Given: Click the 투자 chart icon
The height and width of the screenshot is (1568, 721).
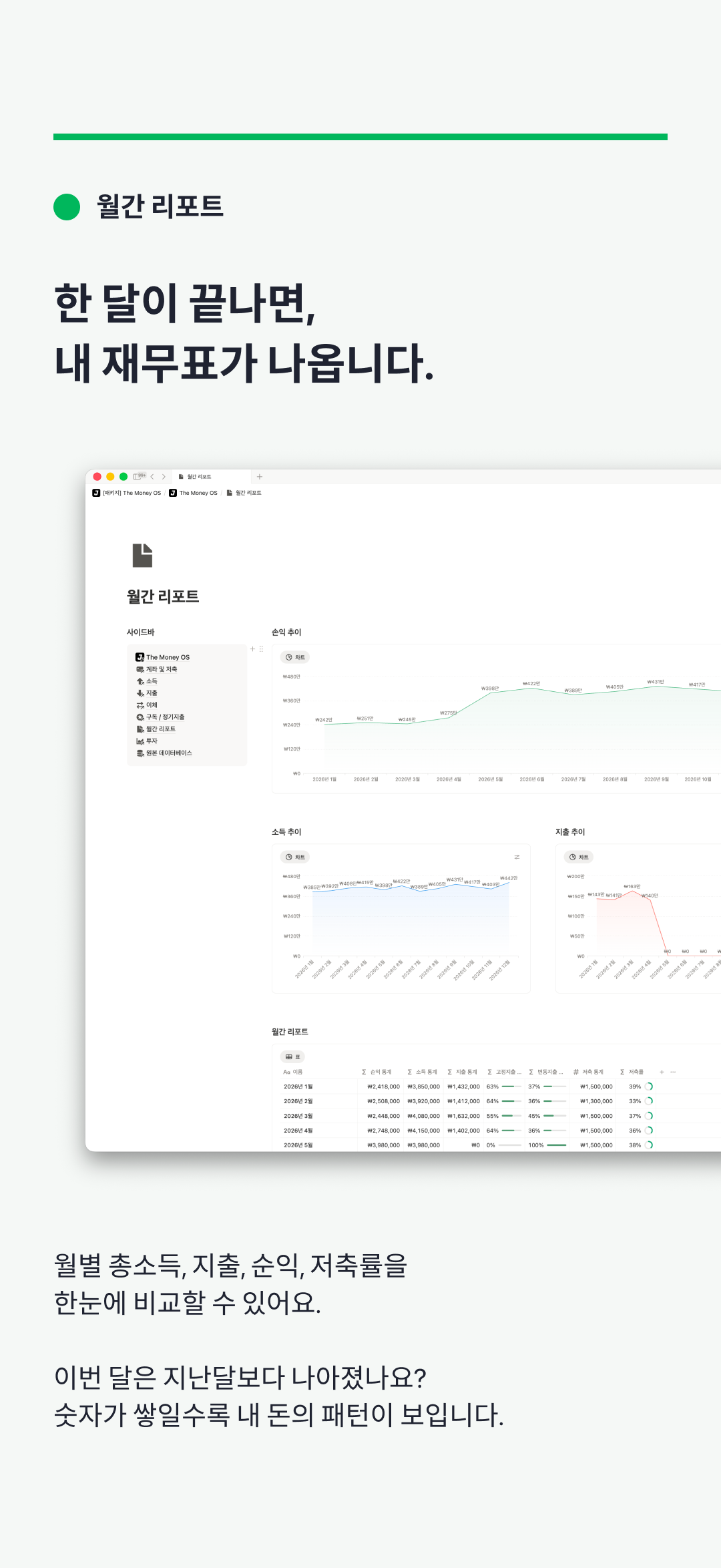Looking at the screenshot, I should [140, 741].
